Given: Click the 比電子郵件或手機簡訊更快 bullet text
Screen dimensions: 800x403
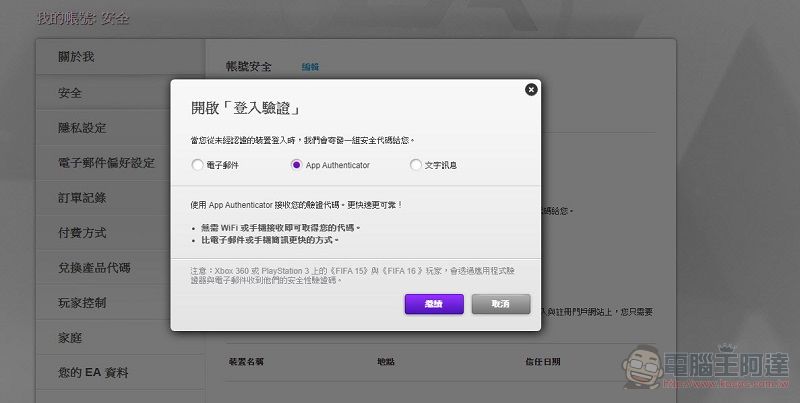Looking at the screenshot, I should click(270, 240).
